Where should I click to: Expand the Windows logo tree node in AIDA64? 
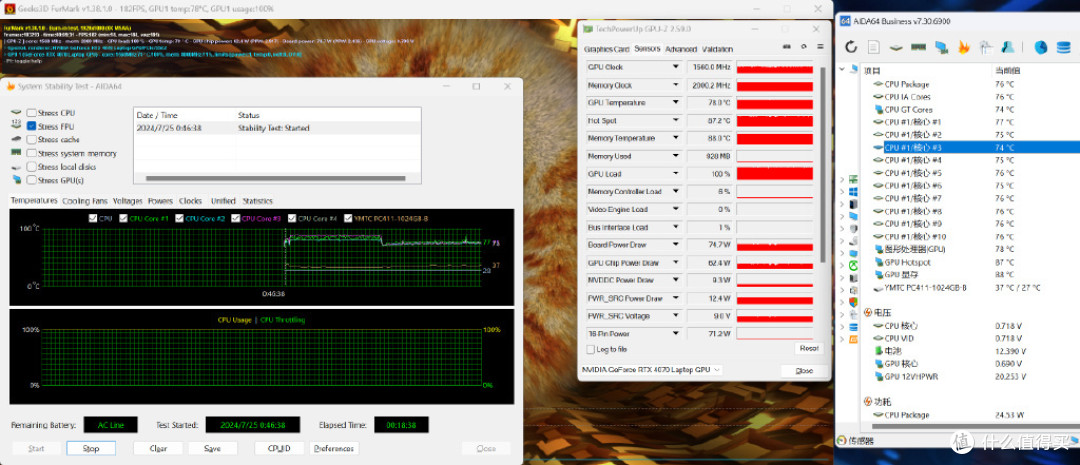click(x=842, y=192)
